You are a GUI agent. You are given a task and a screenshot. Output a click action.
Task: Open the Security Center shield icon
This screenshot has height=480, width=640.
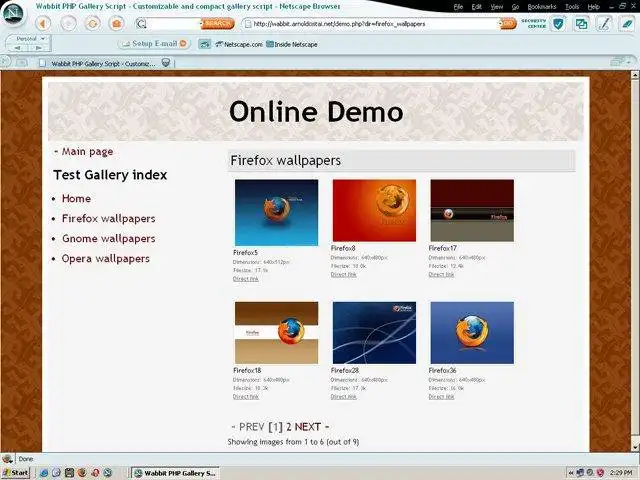[558, 24]
